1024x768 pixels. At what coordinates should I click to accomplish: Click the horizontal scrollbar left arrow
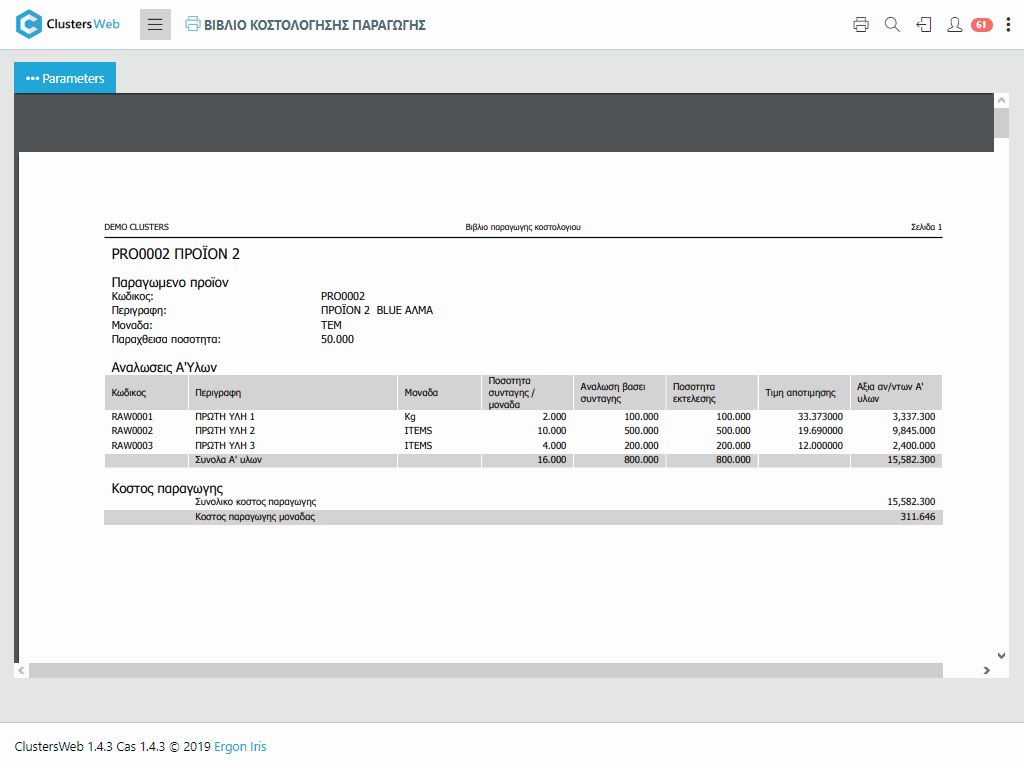[x=21, y=671]
